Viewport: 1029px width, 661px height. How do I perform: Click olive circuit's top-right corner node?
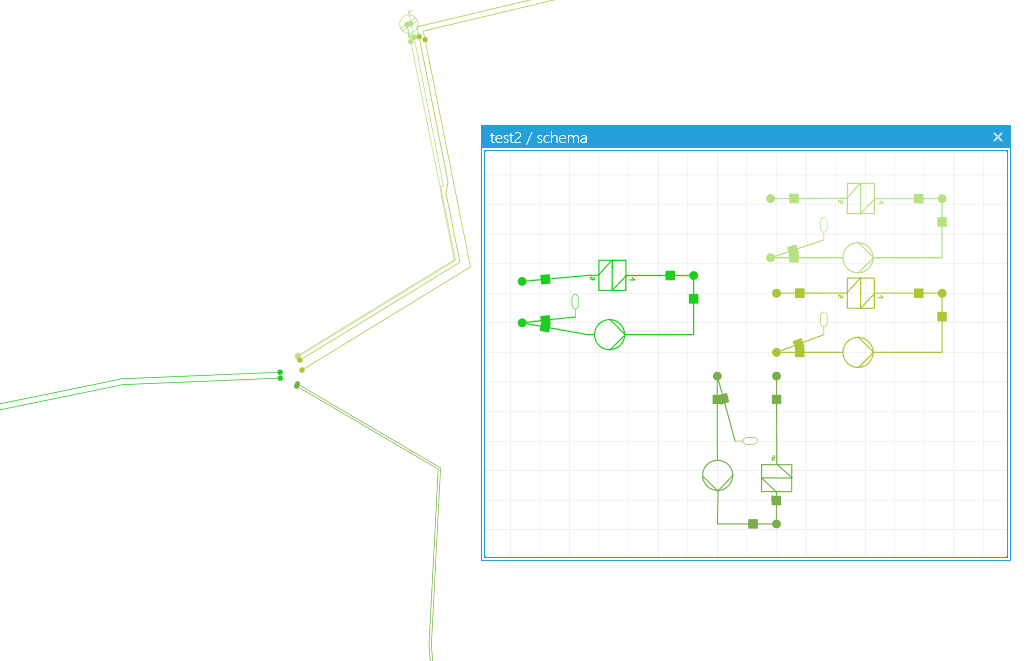tap(942, 293)
